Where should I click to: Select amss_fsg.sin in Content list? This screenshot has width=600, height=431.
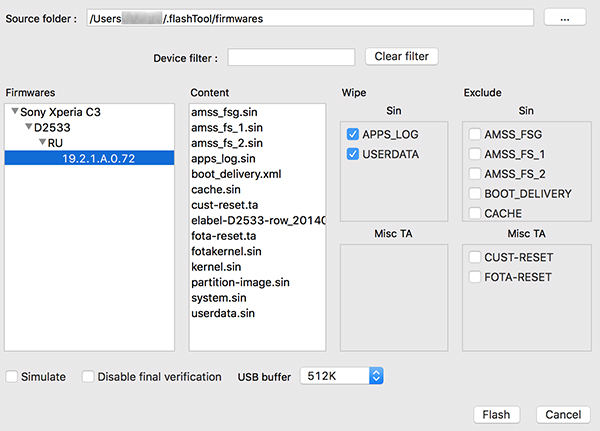[x=224, y=112]
